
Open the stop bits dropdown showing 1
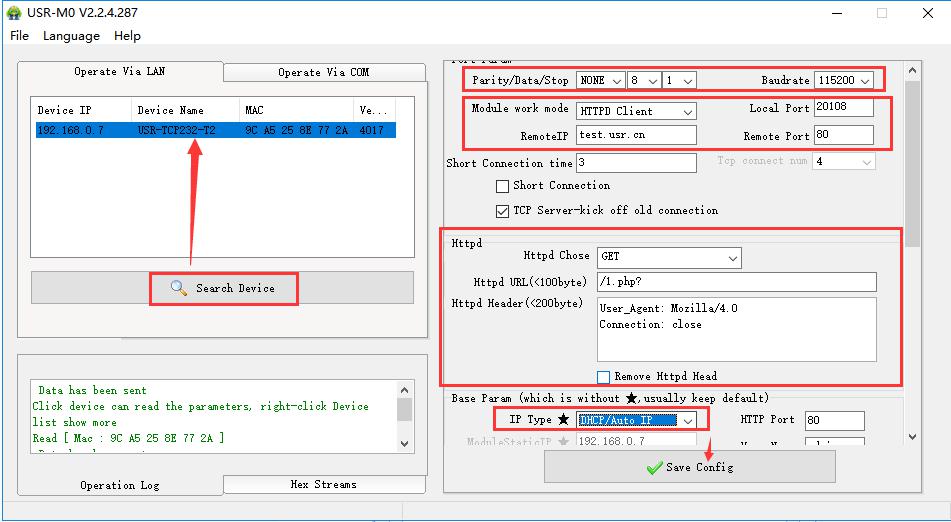(x=679, y=80)
